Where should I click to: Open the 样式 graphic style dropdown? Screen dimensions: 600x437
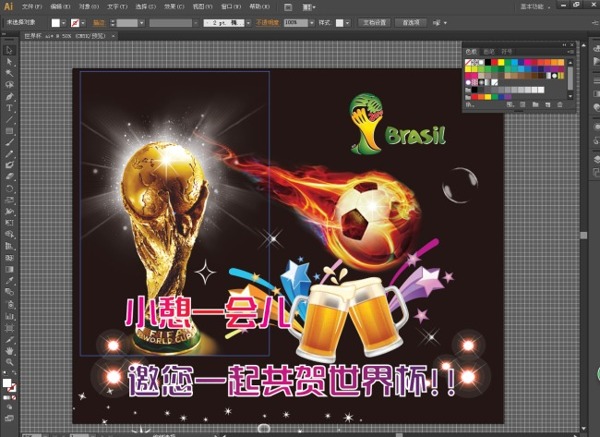(x=347, y=23)
